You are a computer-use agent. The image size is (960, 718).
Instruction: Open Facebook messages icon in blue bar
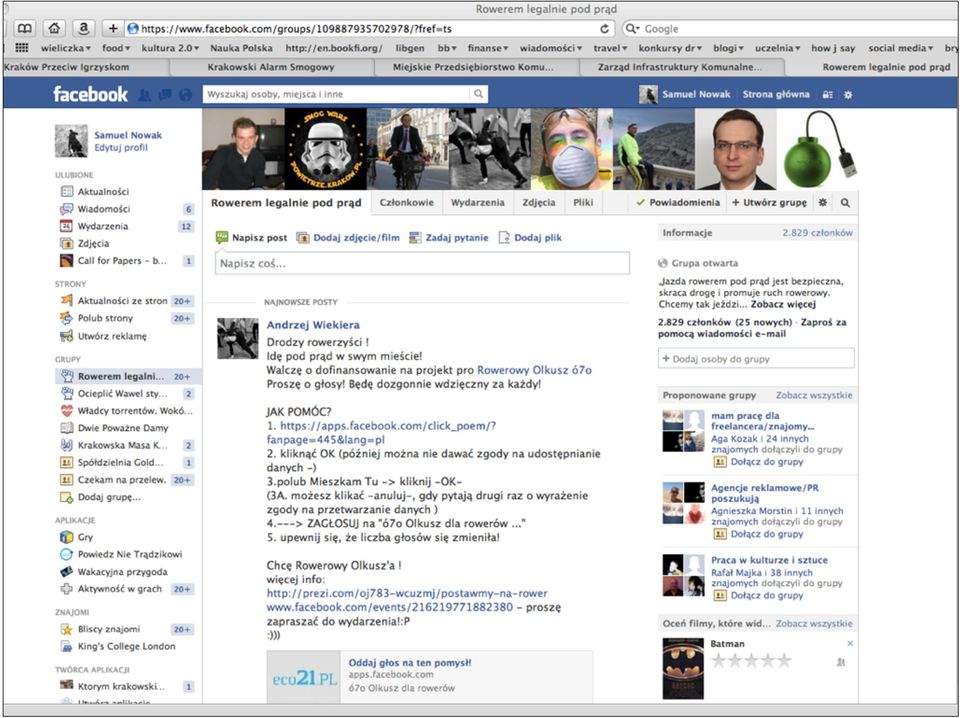165,95
